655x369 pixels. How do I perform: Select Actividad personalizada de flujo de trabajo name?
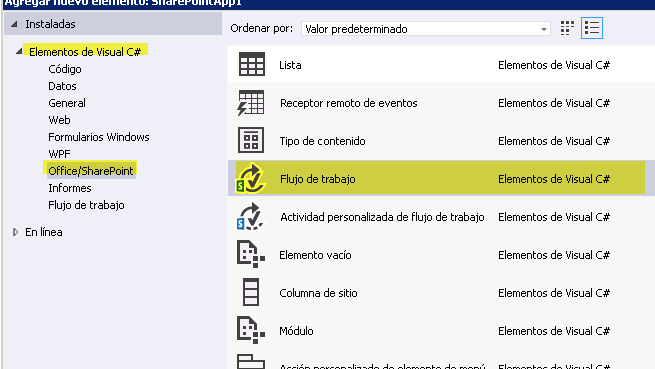tap(382, 217)
